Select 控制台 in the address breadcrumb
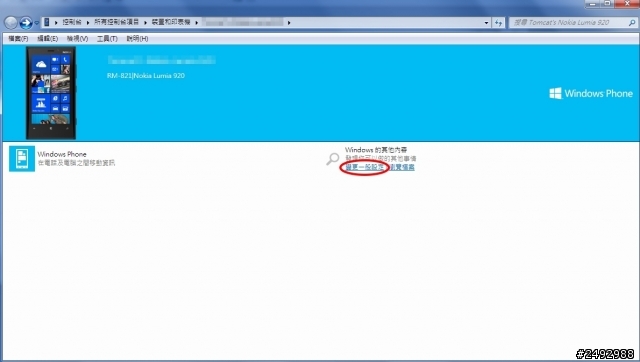640x362 pixels. click(72, 22)
